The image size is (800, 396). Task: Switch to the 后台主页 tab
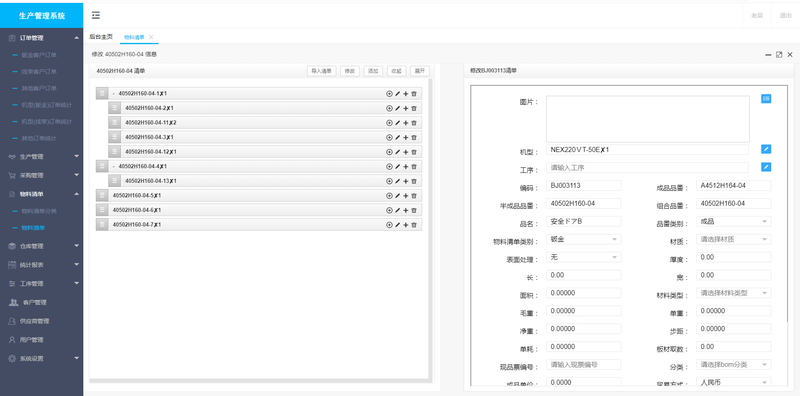coord(101,37)
